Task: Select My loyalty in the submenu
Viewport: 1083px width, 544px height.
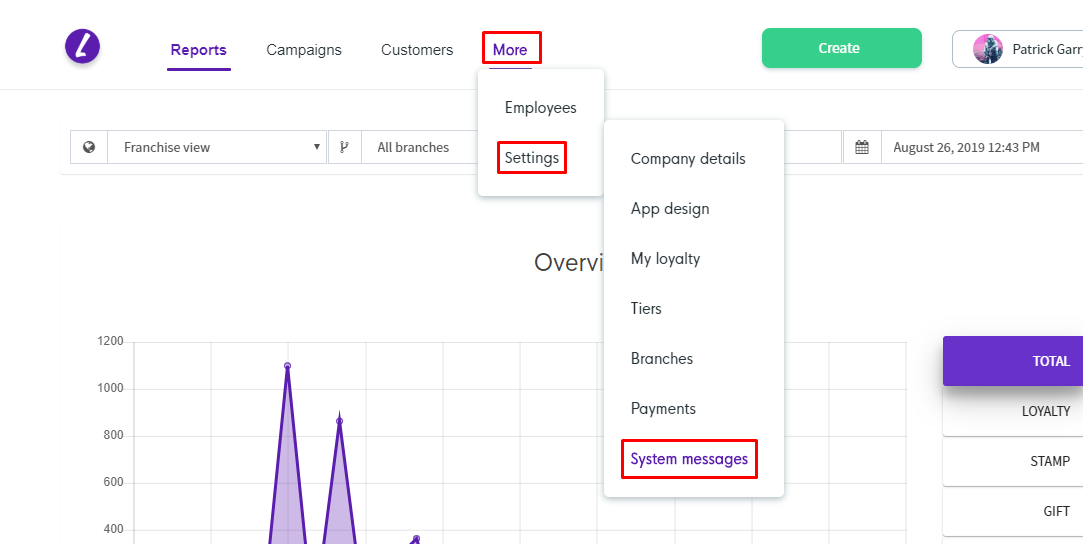Action: [665, 259]
